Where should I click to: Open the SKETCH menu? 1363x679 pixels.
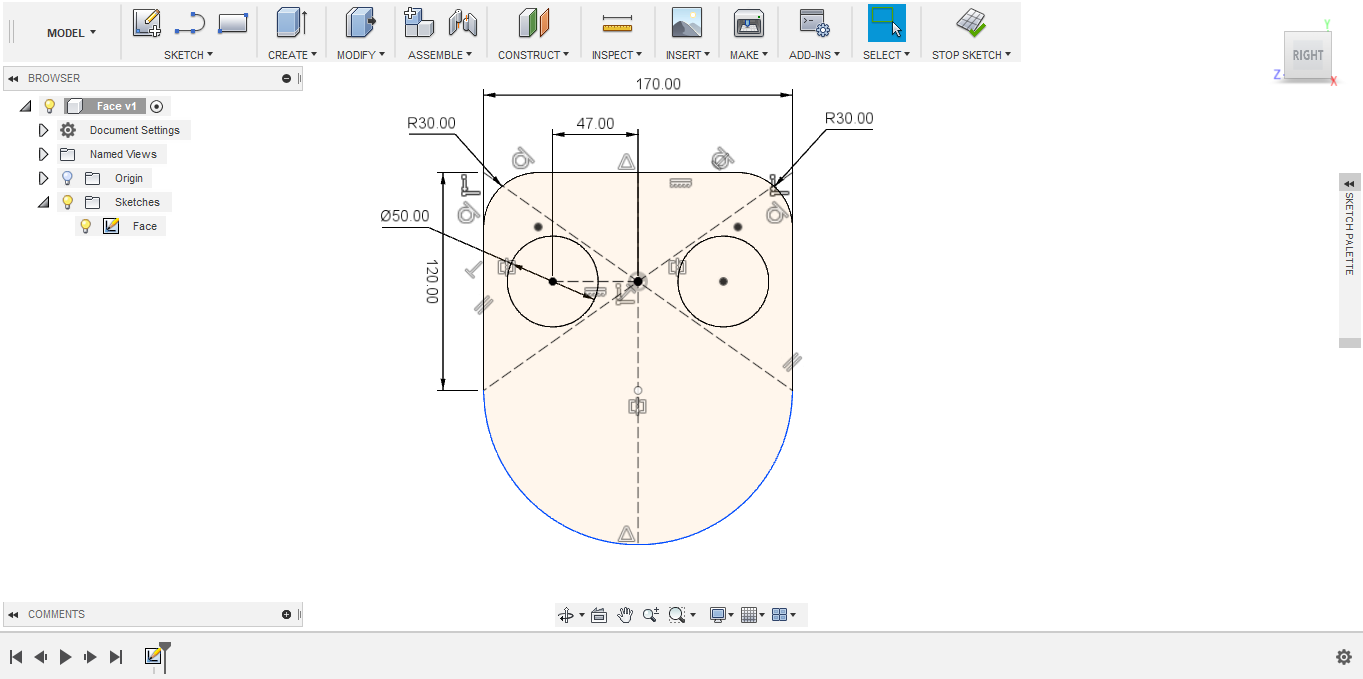coord(188,55)
